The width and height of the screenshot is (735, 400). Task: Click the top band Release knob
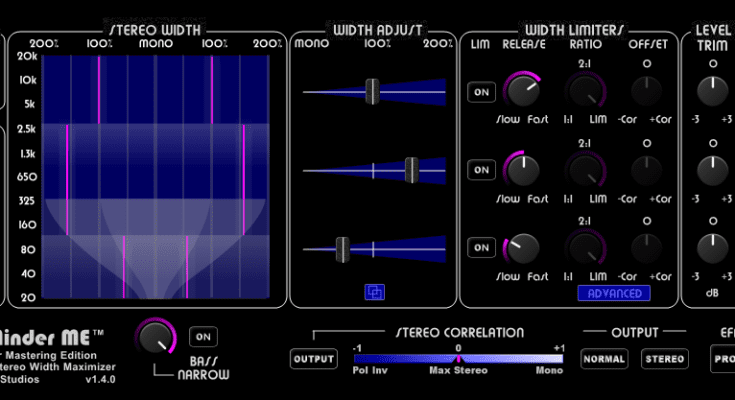tap(523, 91)
